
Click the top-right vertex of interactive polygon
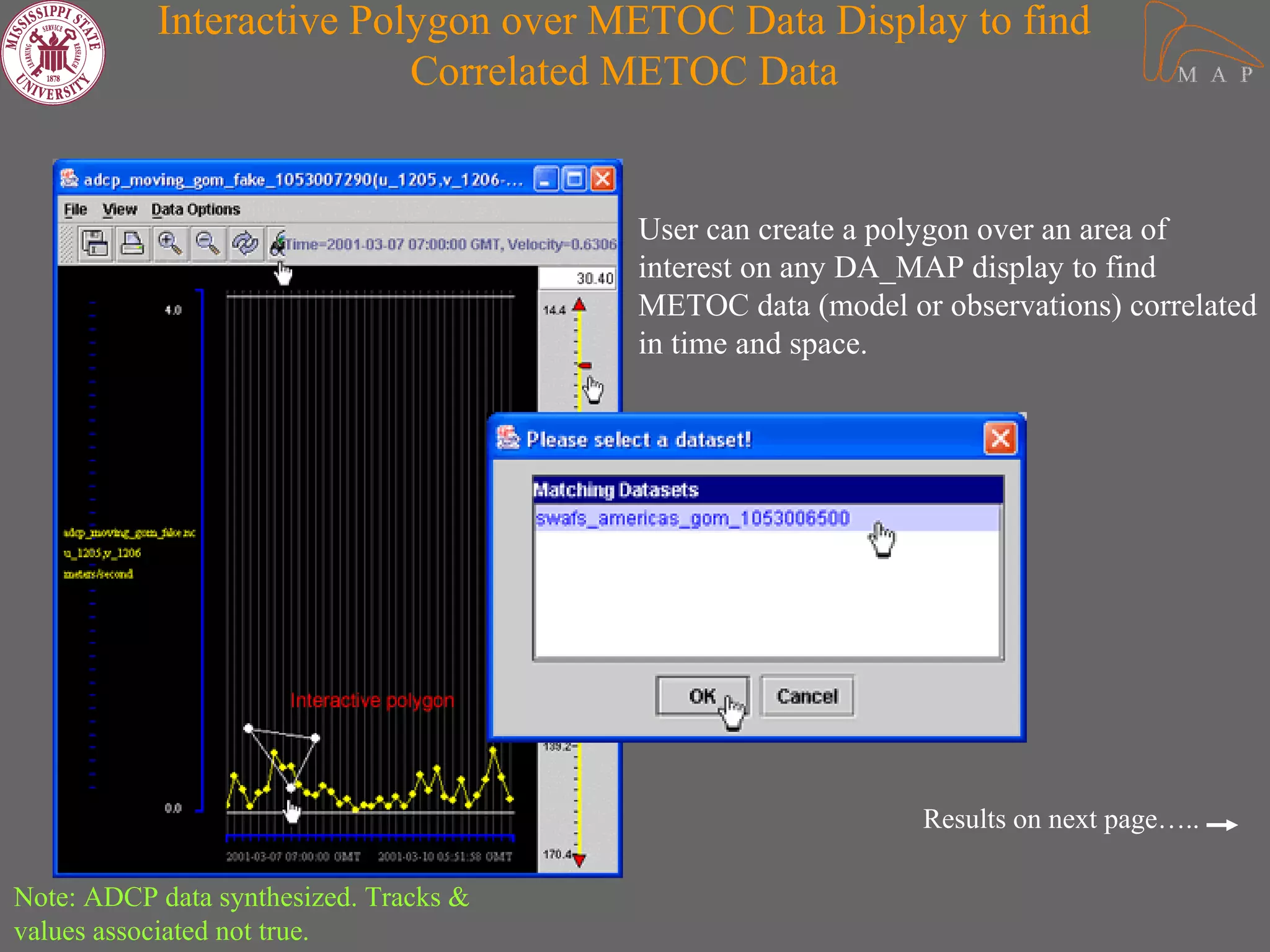click(316, 738)
